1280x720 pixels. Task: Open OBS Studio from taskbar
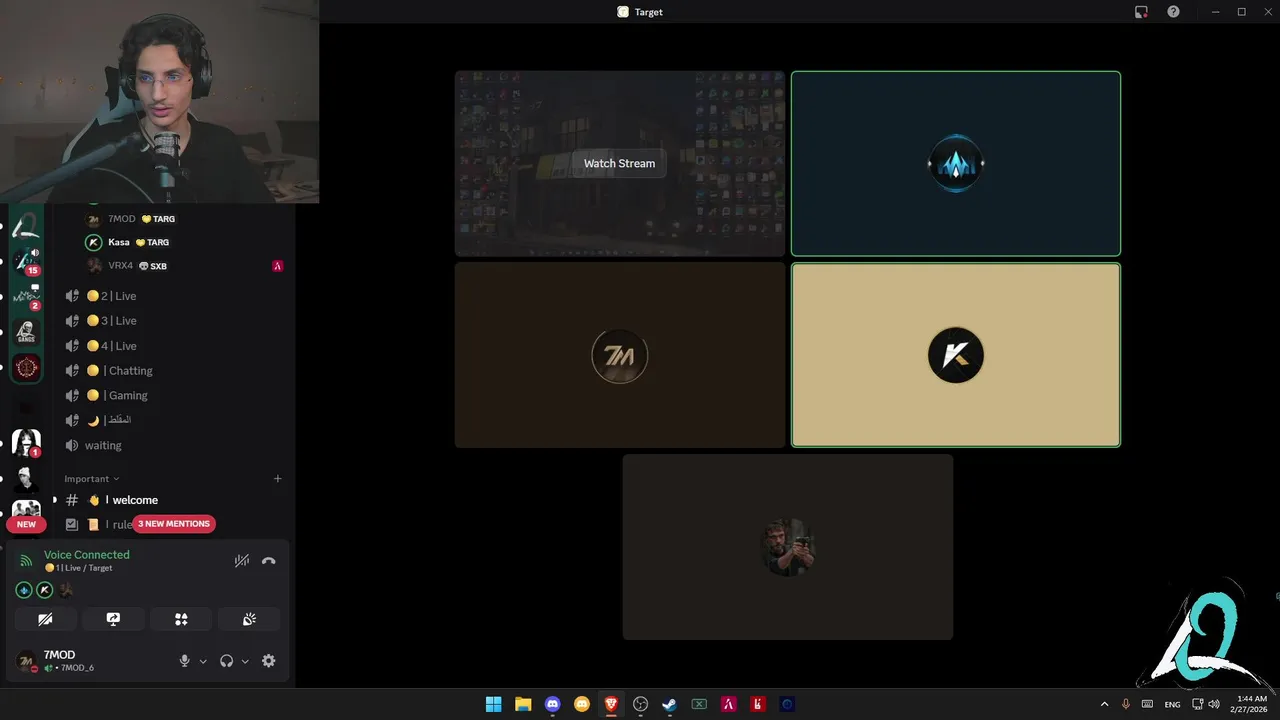click(640, 704)
